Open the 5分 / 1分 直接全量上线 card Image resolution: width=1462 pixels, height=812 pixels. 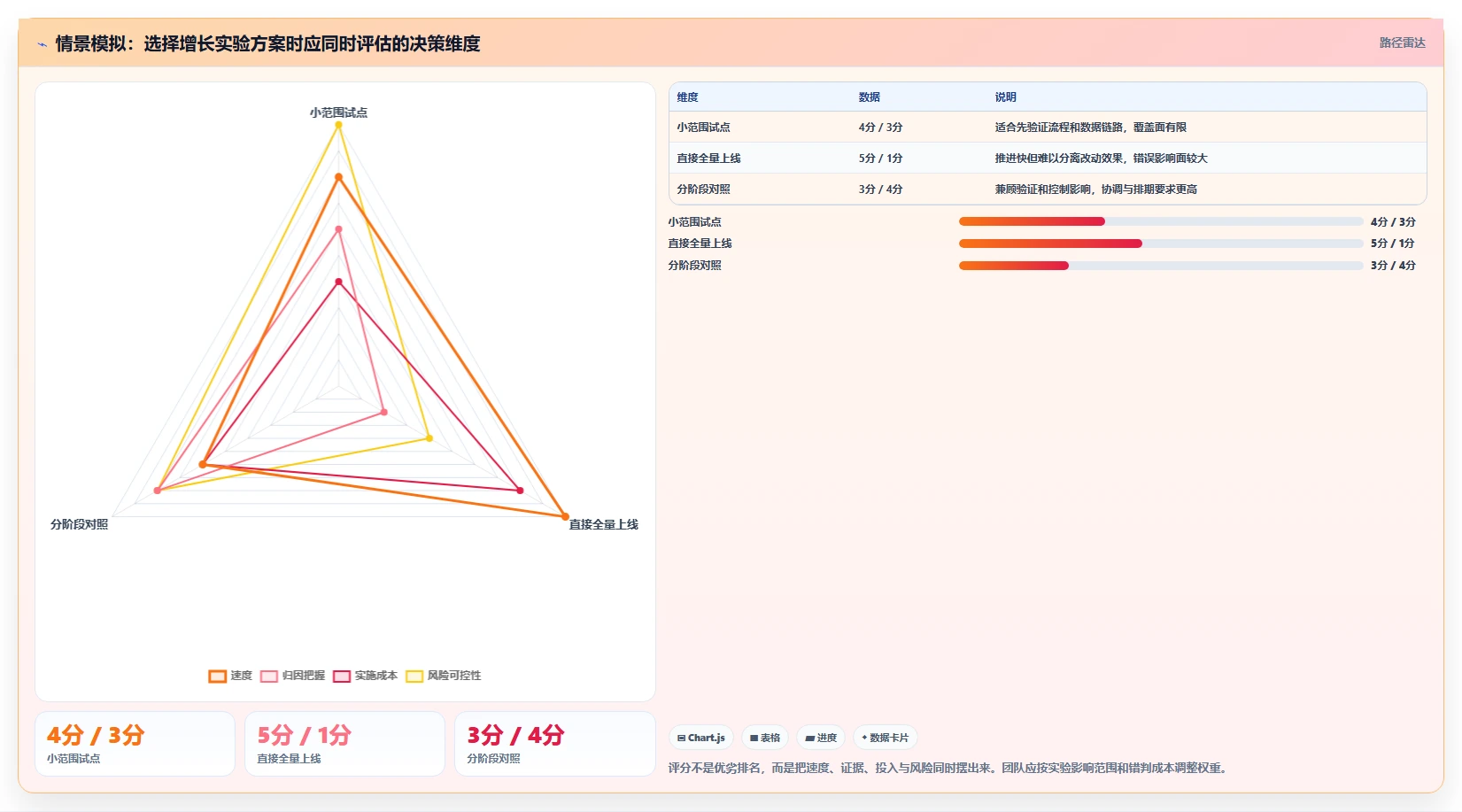pyautogui.click(x=344, y=744)
